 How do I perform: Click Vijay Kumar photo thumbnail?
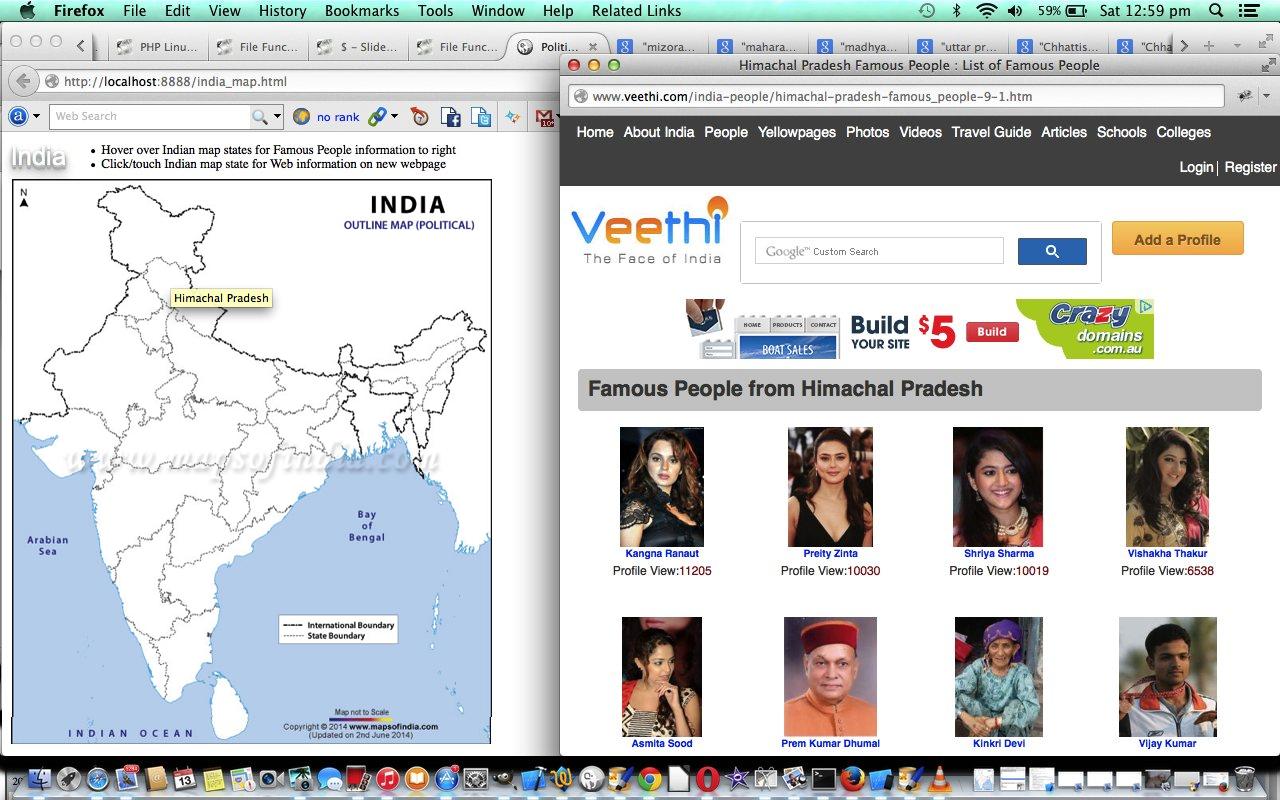pos(1167,676)
